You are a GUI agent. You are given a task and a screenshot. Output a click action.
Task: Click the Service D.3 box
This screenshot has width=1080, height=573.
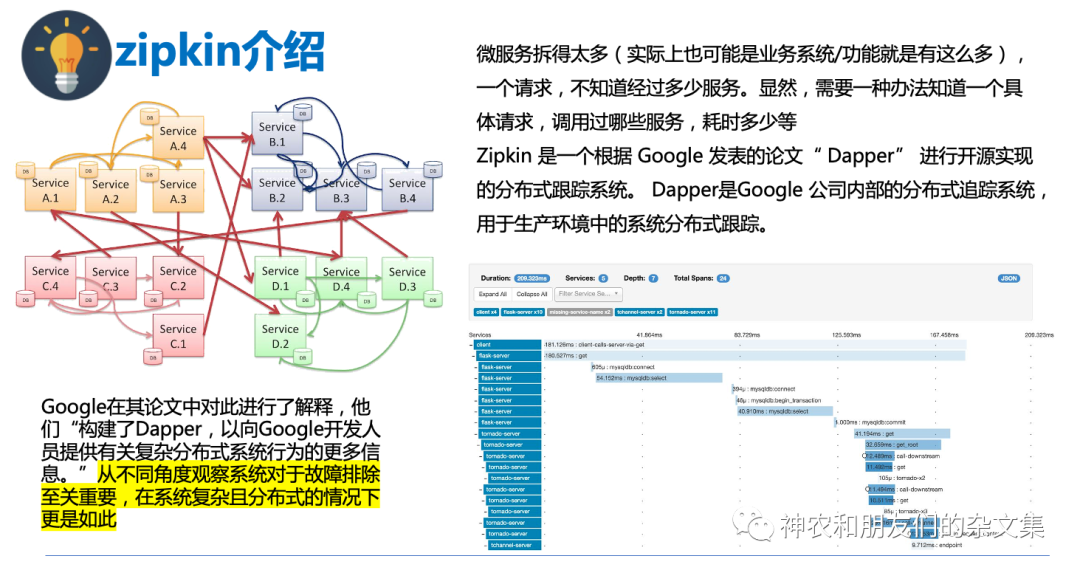pos(407,278)
